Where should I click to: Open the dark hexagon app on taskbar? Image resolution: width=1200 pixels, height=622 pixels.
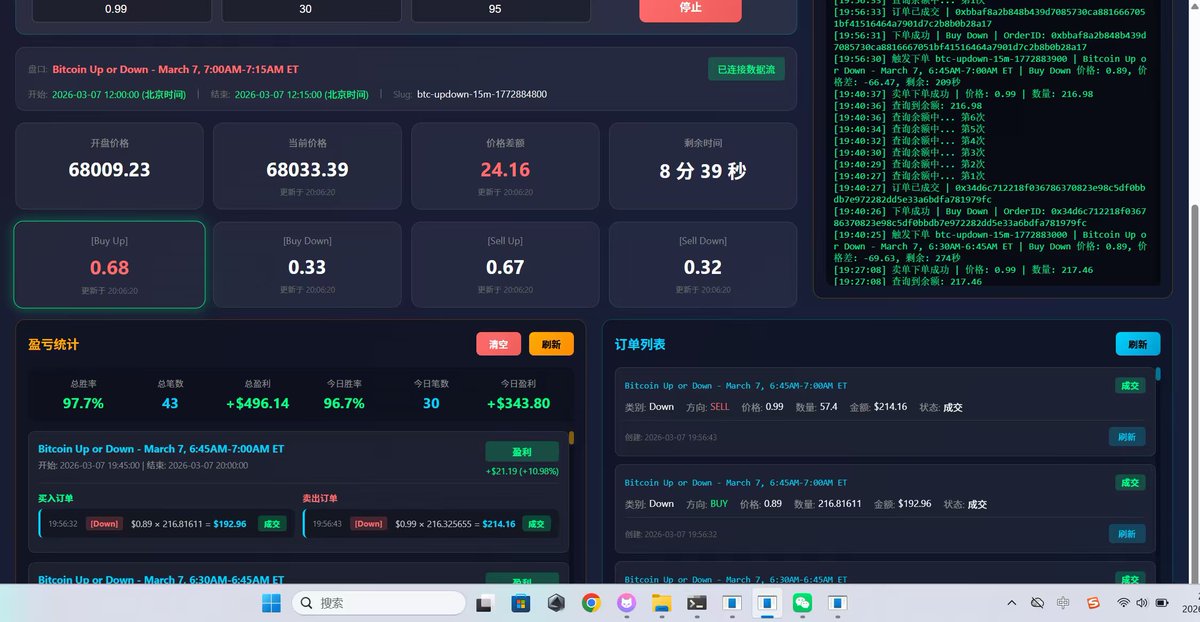[x=556, y=603]
